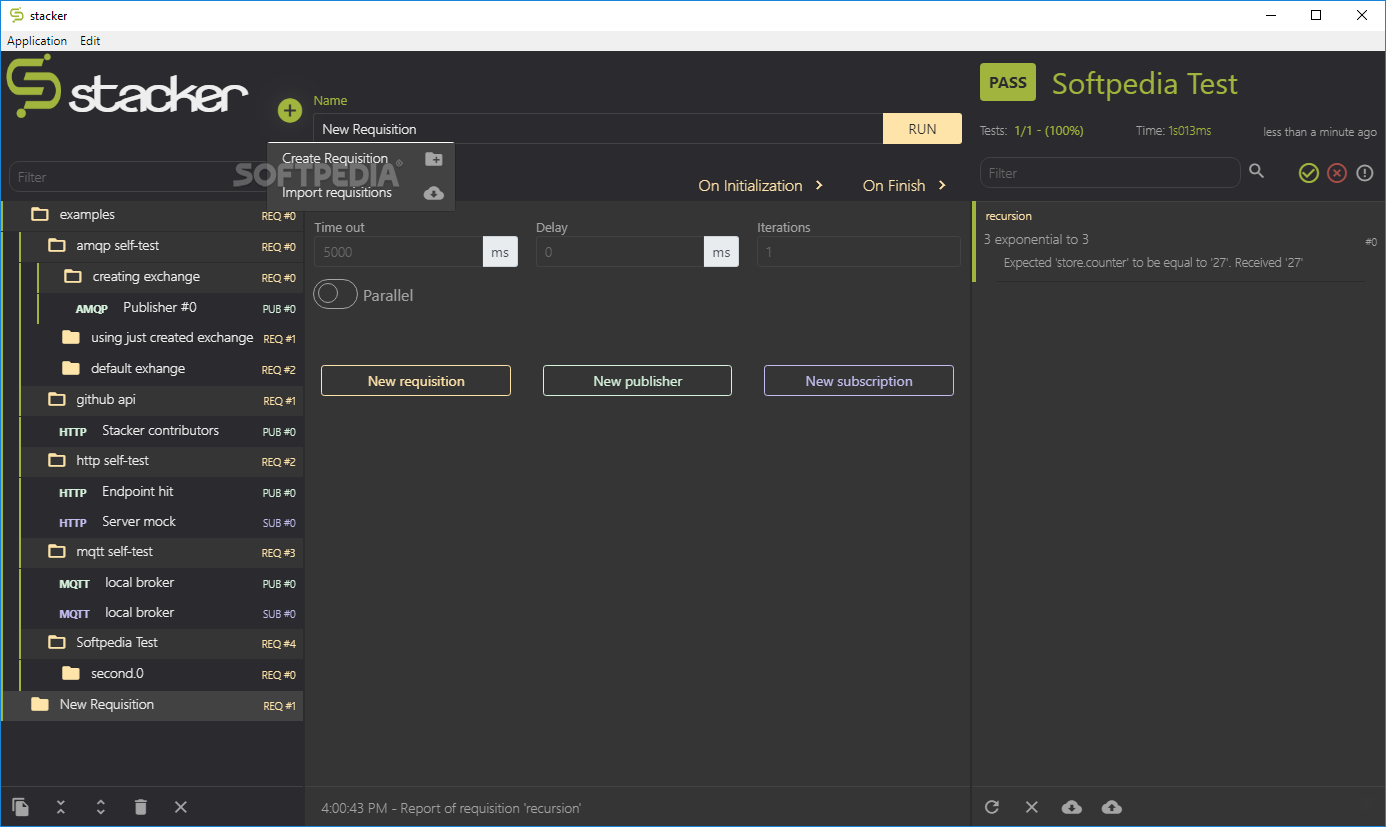1386x827 pixels.
Task: Click the results panel Filter field
Action: point(1110,173)
